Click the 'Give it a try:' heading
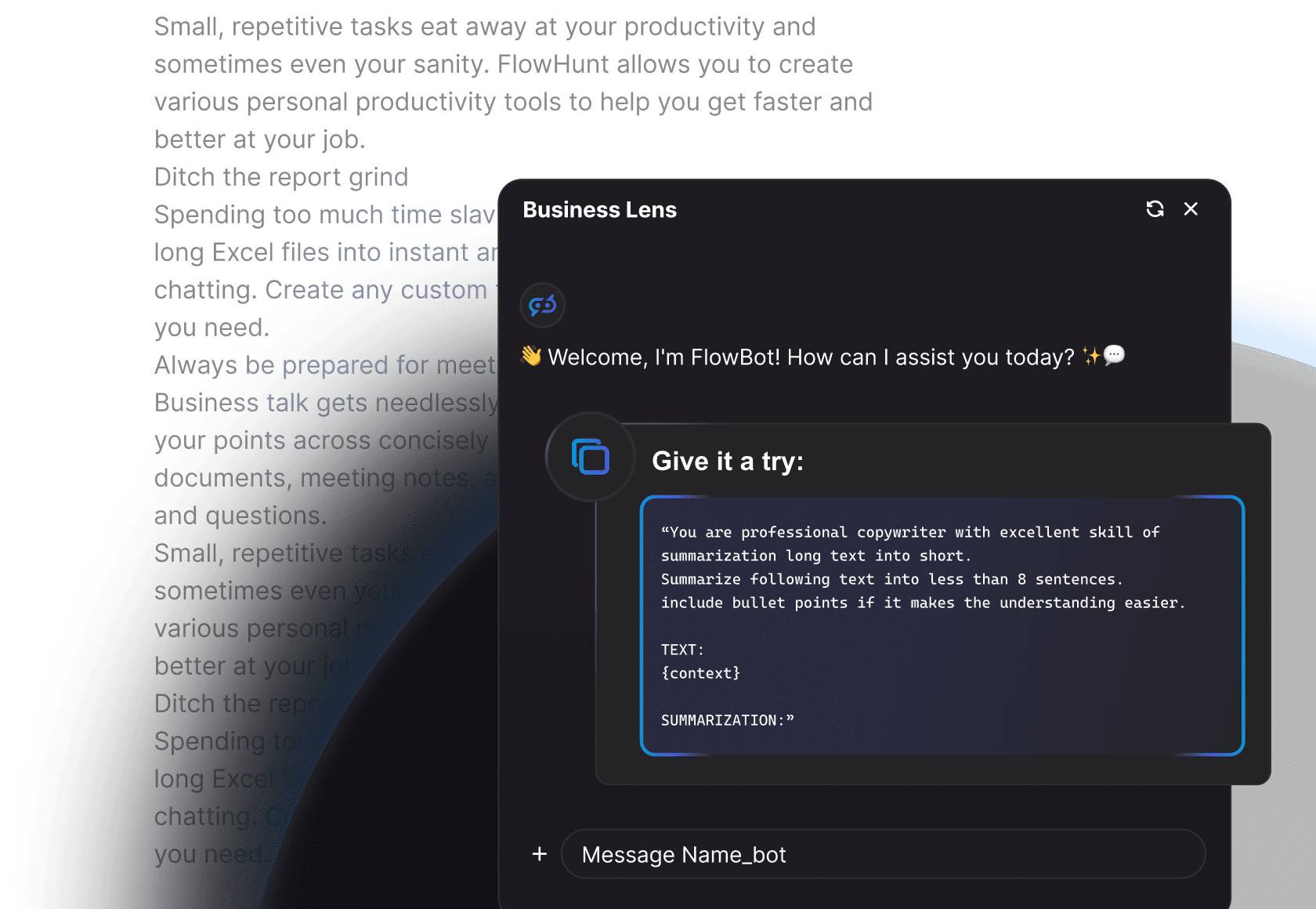Viewport: 1316px width, 909px height. pos(727,462)
